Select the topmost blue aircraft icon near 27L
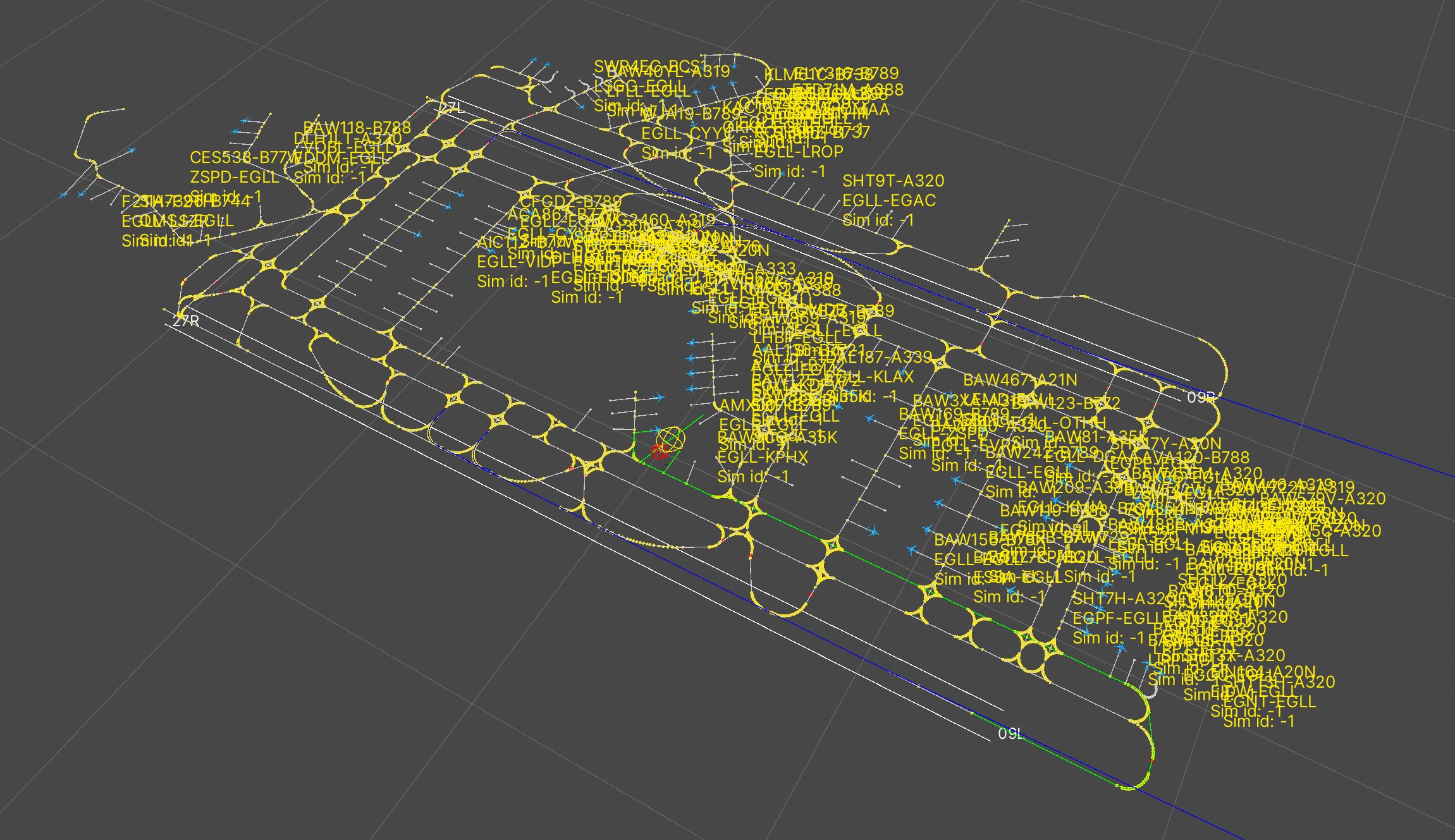The image size is (1455, 840). [x=534, y=60]
